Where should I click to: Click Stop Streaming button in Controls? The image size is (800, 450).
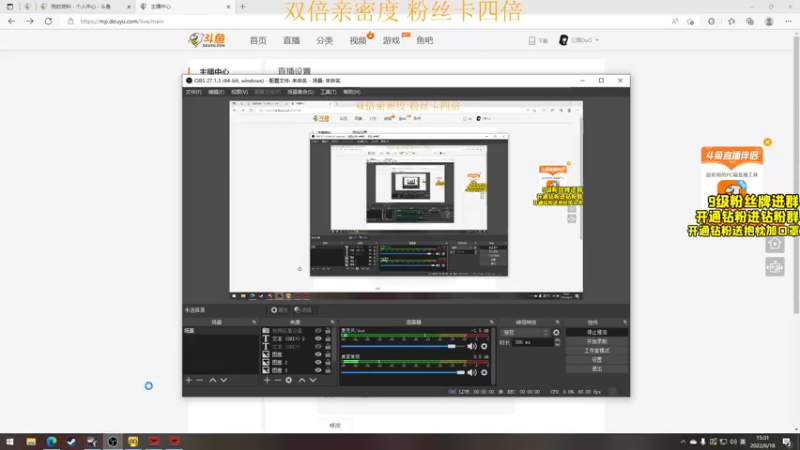pyautogui.click(x=596, y=332)
